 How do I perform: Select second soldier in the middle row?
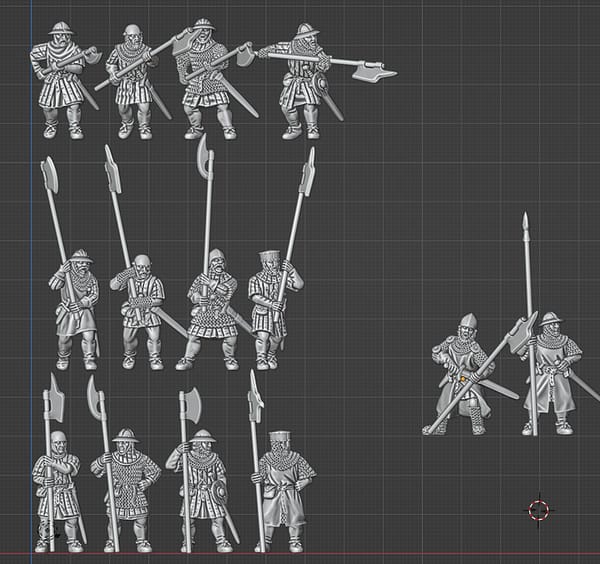coord(142,312)
